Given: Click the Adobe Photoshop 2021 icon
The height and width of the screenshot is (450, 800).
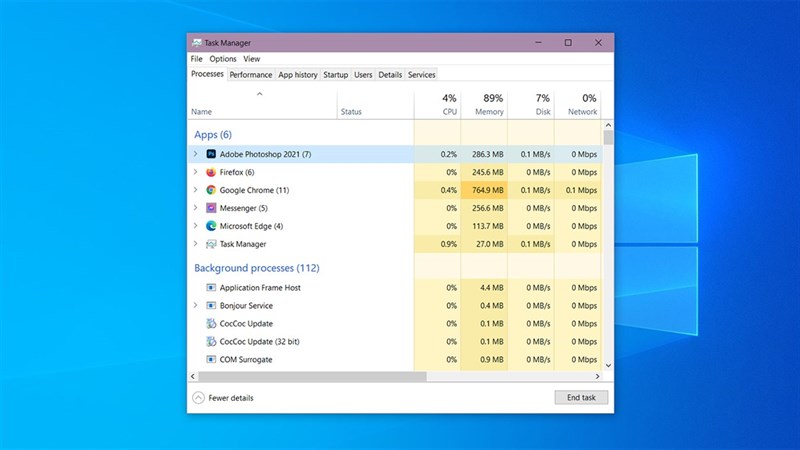Looking at the screenshot, I should (211, 154).
